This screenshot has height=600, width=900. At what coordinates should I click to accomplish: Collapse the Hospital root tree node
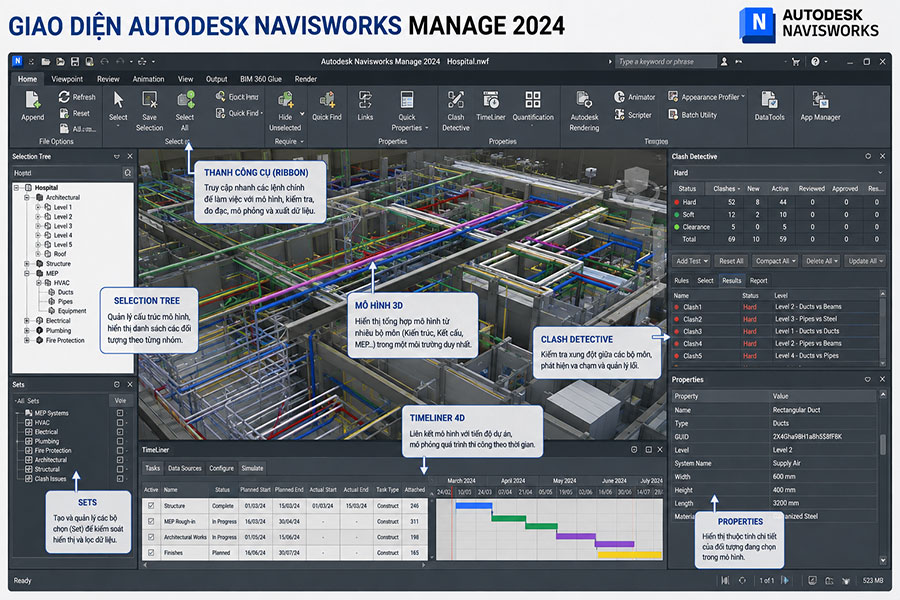(x=17, y=188)
